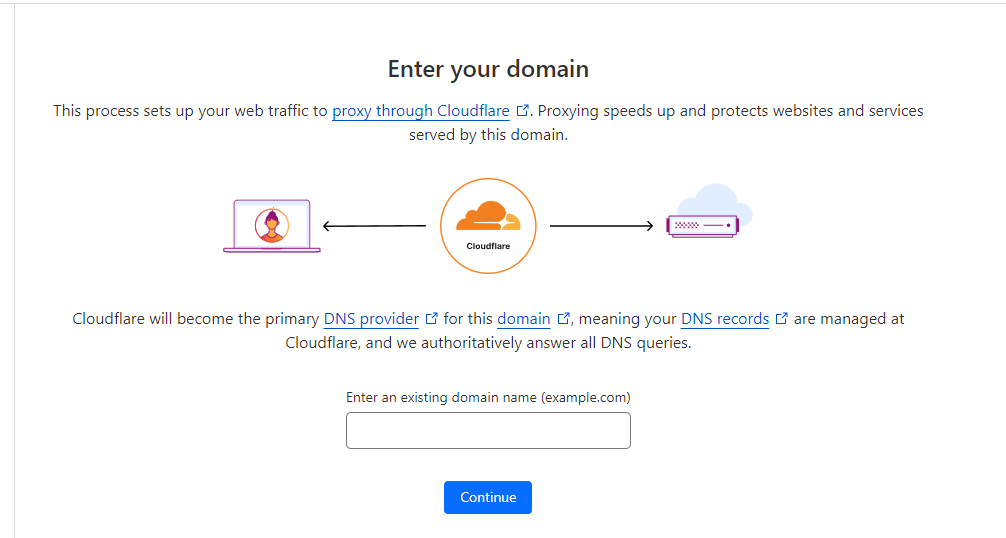1006x538 pixels.
Task: Click the laptop illustration
Action: tap(272, 226)
